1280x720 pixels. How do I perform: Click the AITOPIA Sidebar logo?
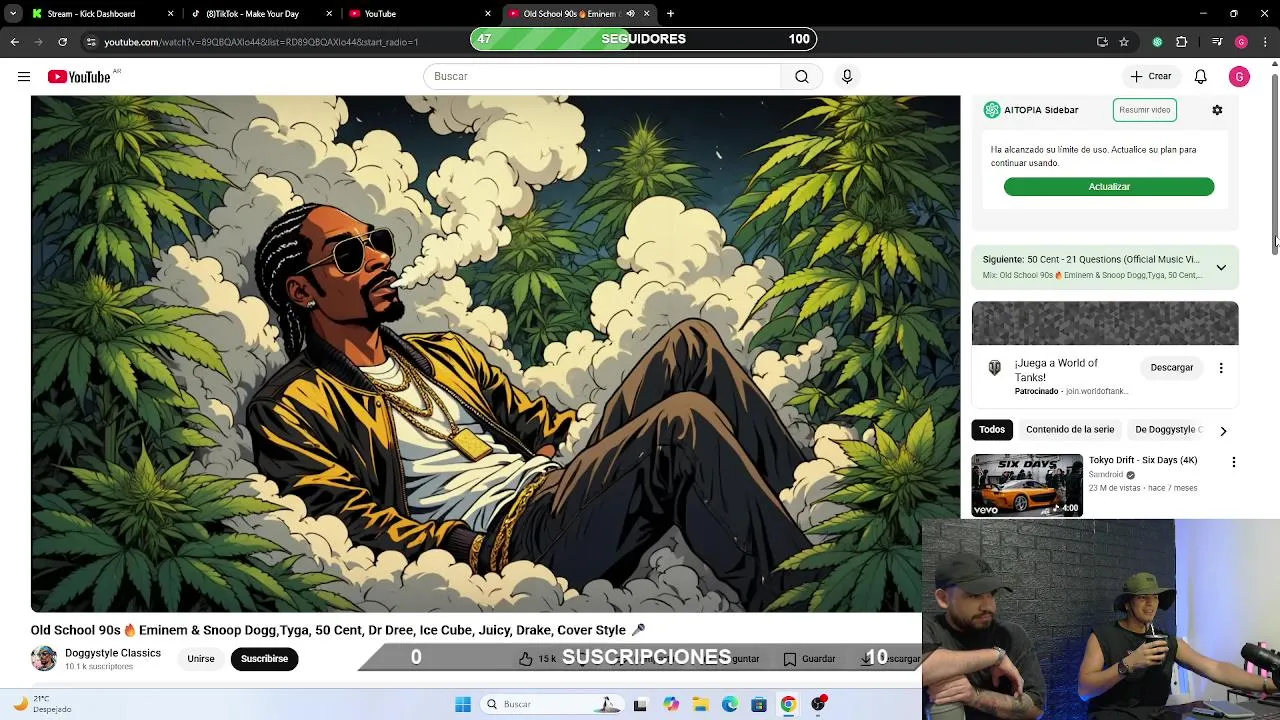coord(992,110)
